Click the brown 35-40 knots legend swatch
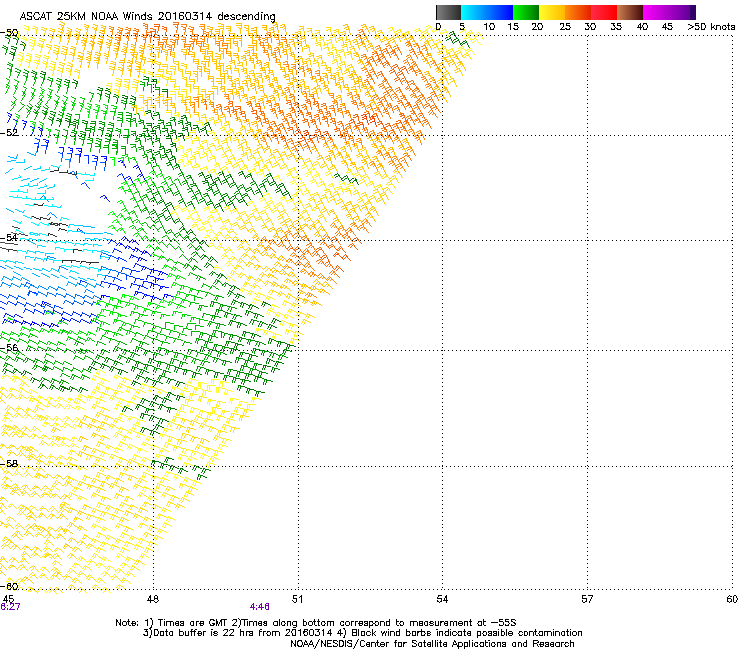740x650 pixels. click(x=630, y=12)
